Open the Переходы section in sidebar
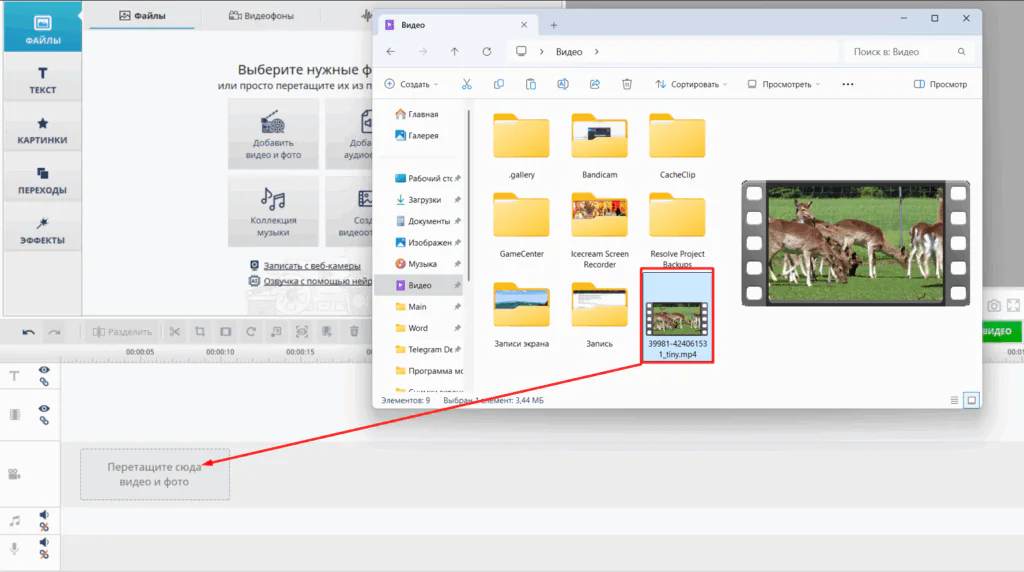 point(42,180)
